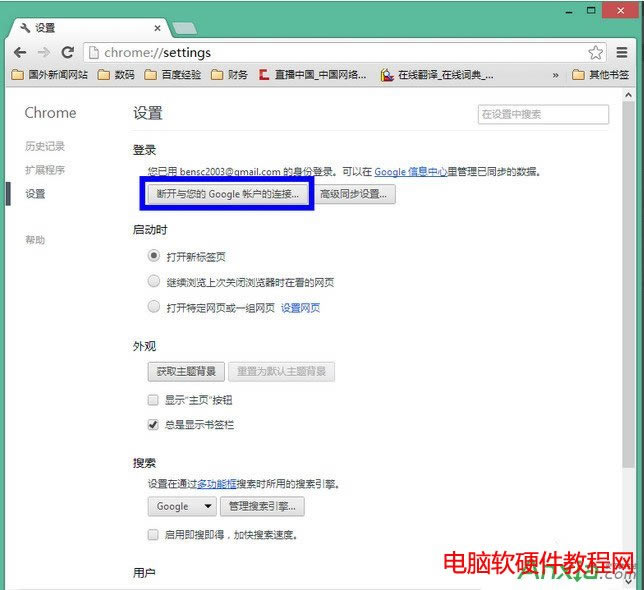Go to 扩展程序 in the sidebar
This screenshot has height=590, width=644.
point(45,170)
